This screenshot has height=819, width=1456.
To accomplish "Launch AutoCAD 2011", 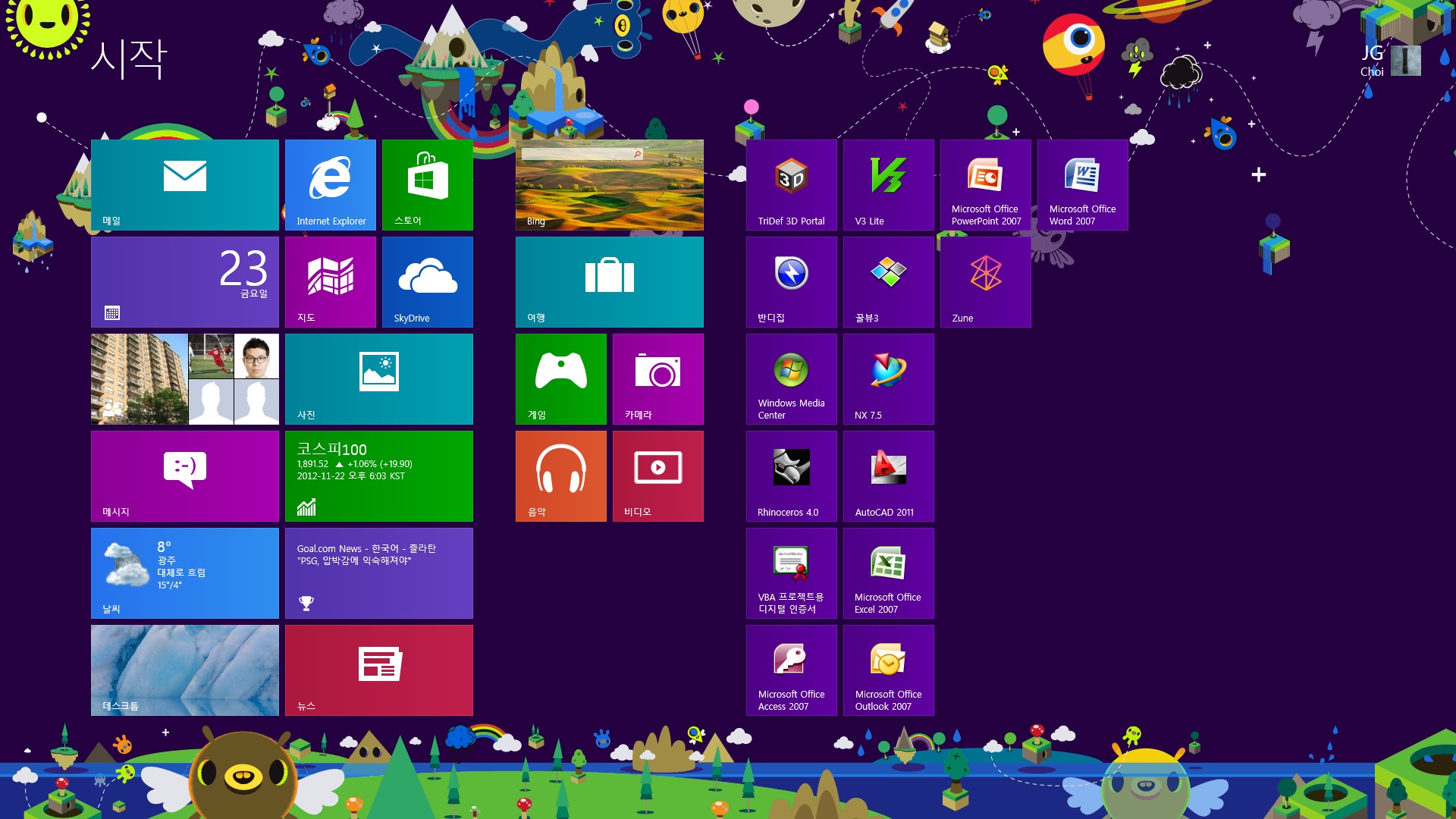I will click(x=889, y=476).
